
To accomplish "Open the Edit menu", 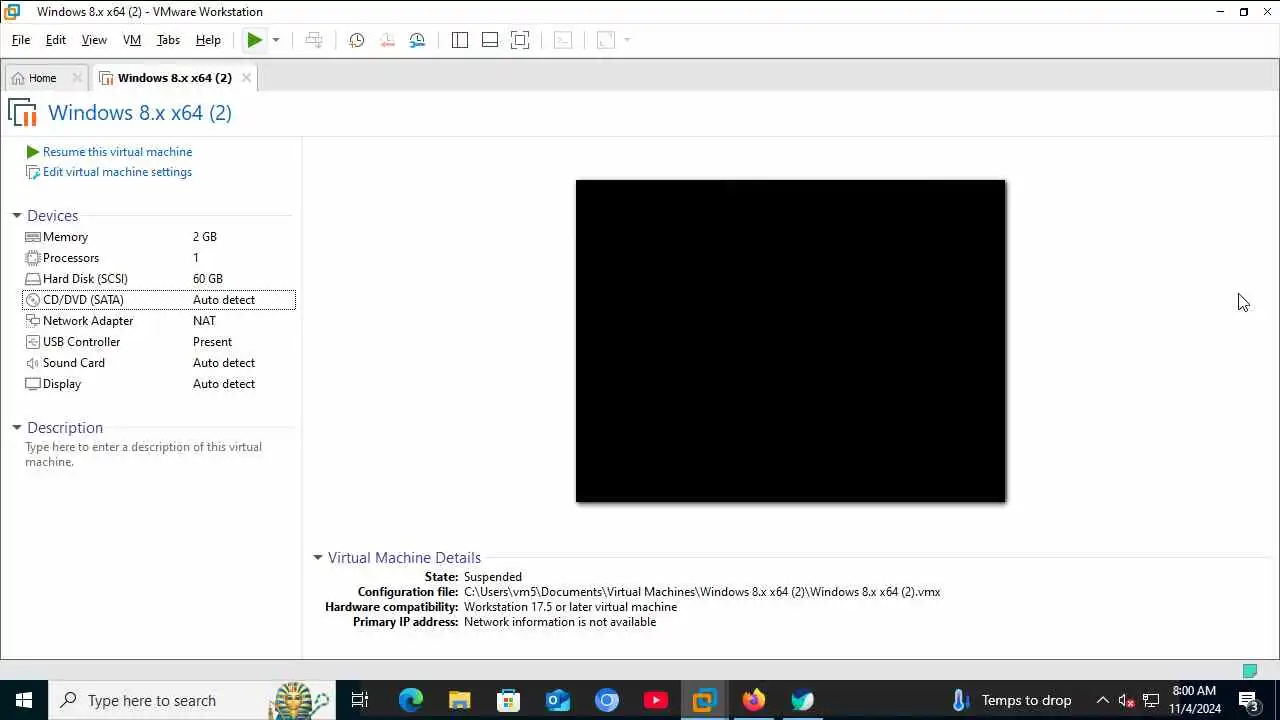I will [x=56, y=40].
